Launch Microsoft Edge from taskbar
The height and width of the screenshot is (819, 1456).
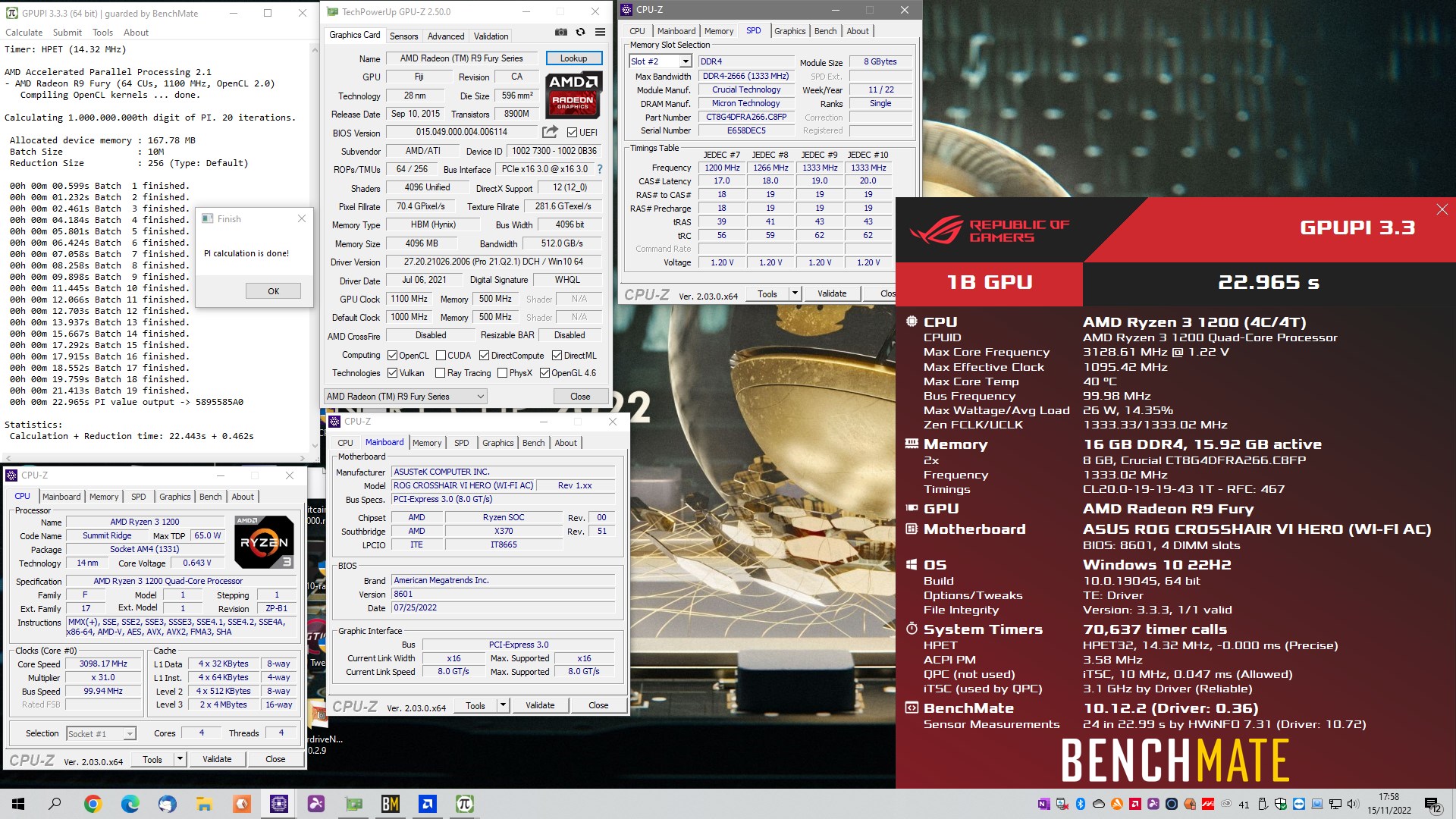click(x=130, y=804)
